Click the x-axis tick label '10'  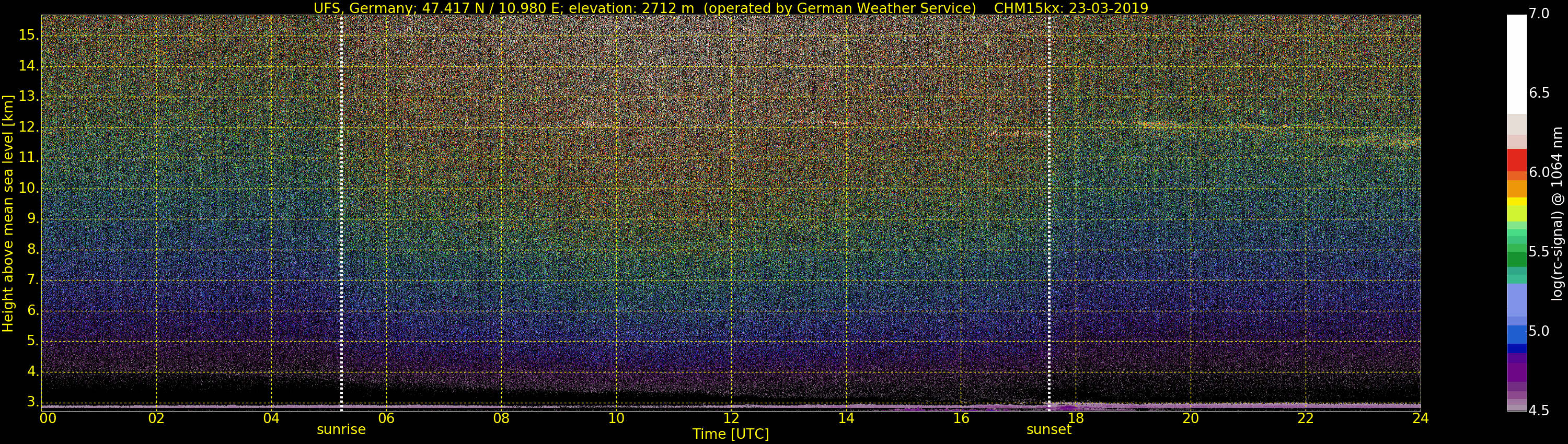(616, 418)
